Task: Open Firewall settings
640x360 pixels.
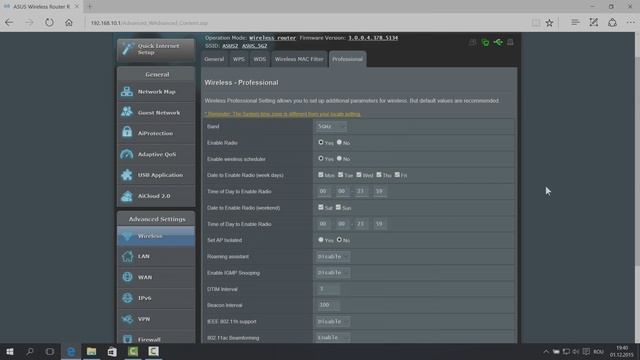Action: [156, 338]
